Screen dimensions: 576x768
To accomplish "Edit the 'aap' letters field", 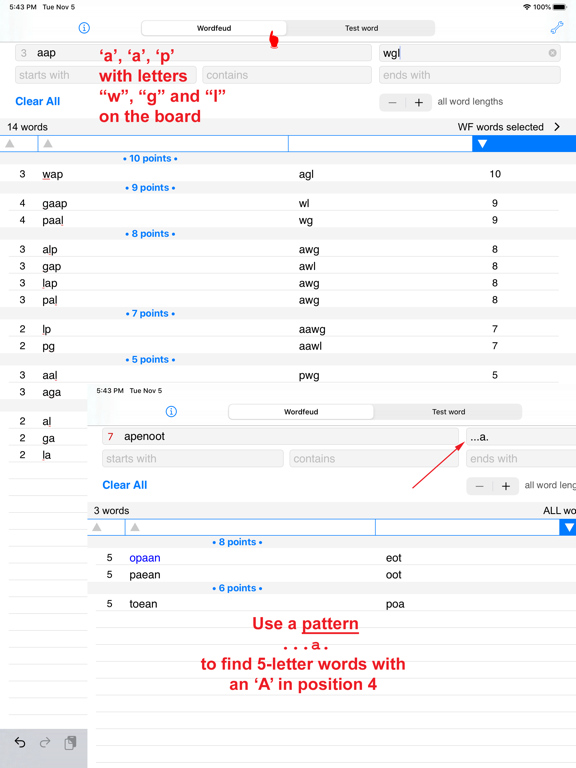I will (x=193, y=53).
